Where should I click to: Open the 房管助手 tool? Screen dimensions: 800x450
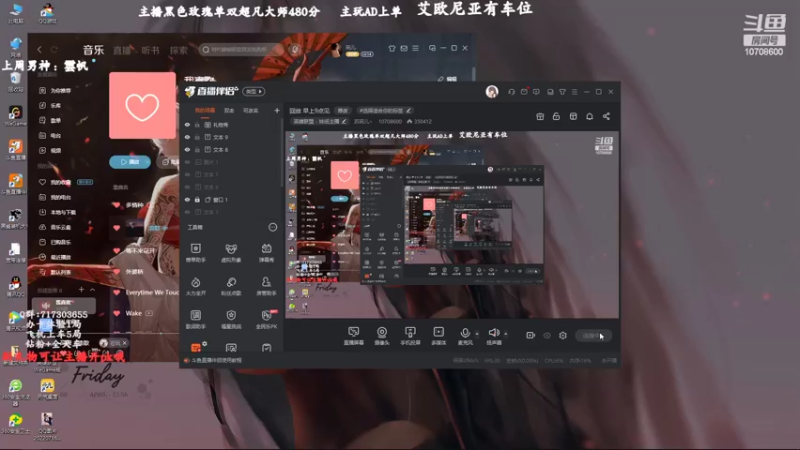(266, 286)
